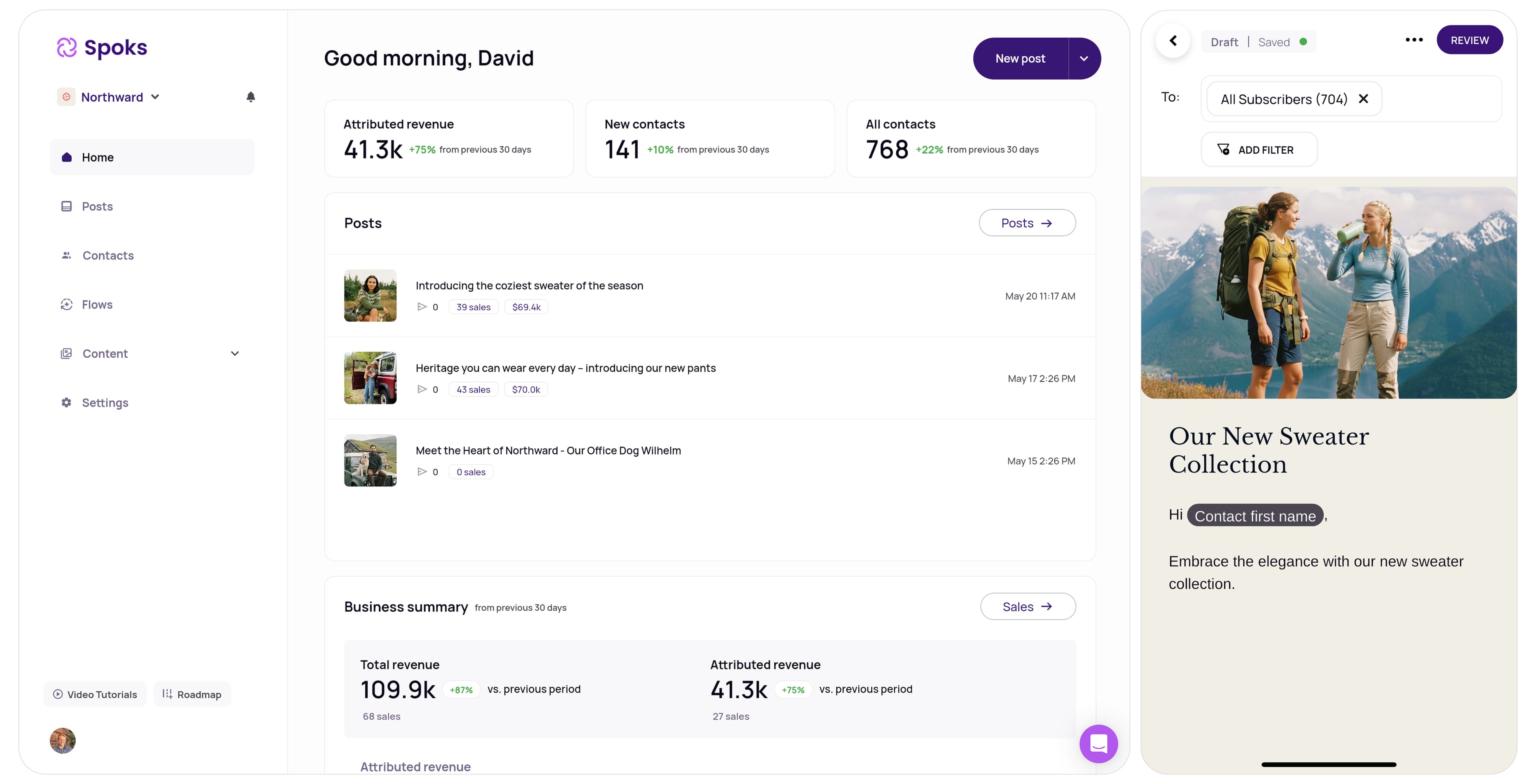Open the Flows section in sidebar

96,305
